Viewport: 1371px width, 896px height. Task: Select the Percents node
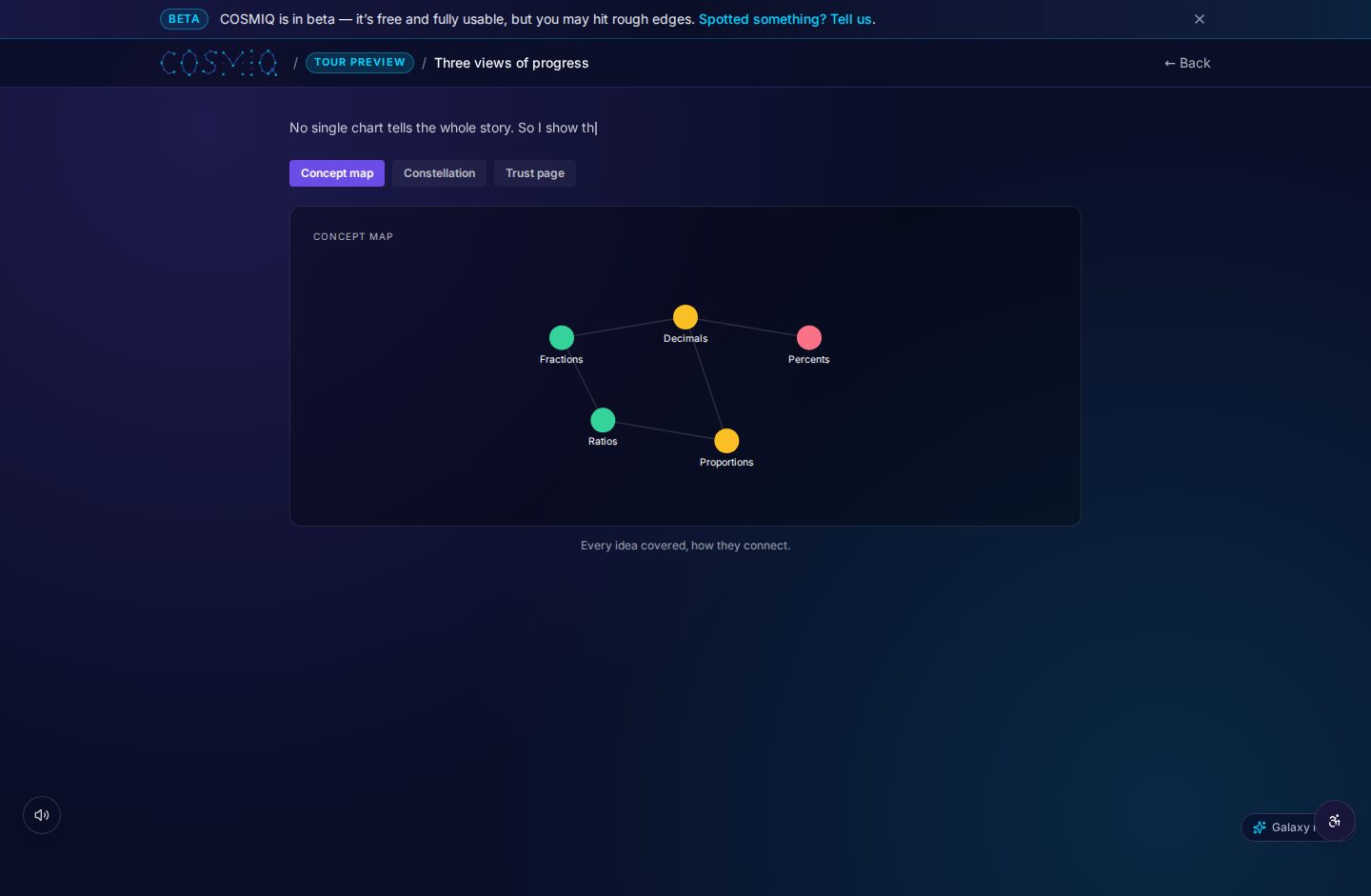pyautogui.click(x=809, y=338)
